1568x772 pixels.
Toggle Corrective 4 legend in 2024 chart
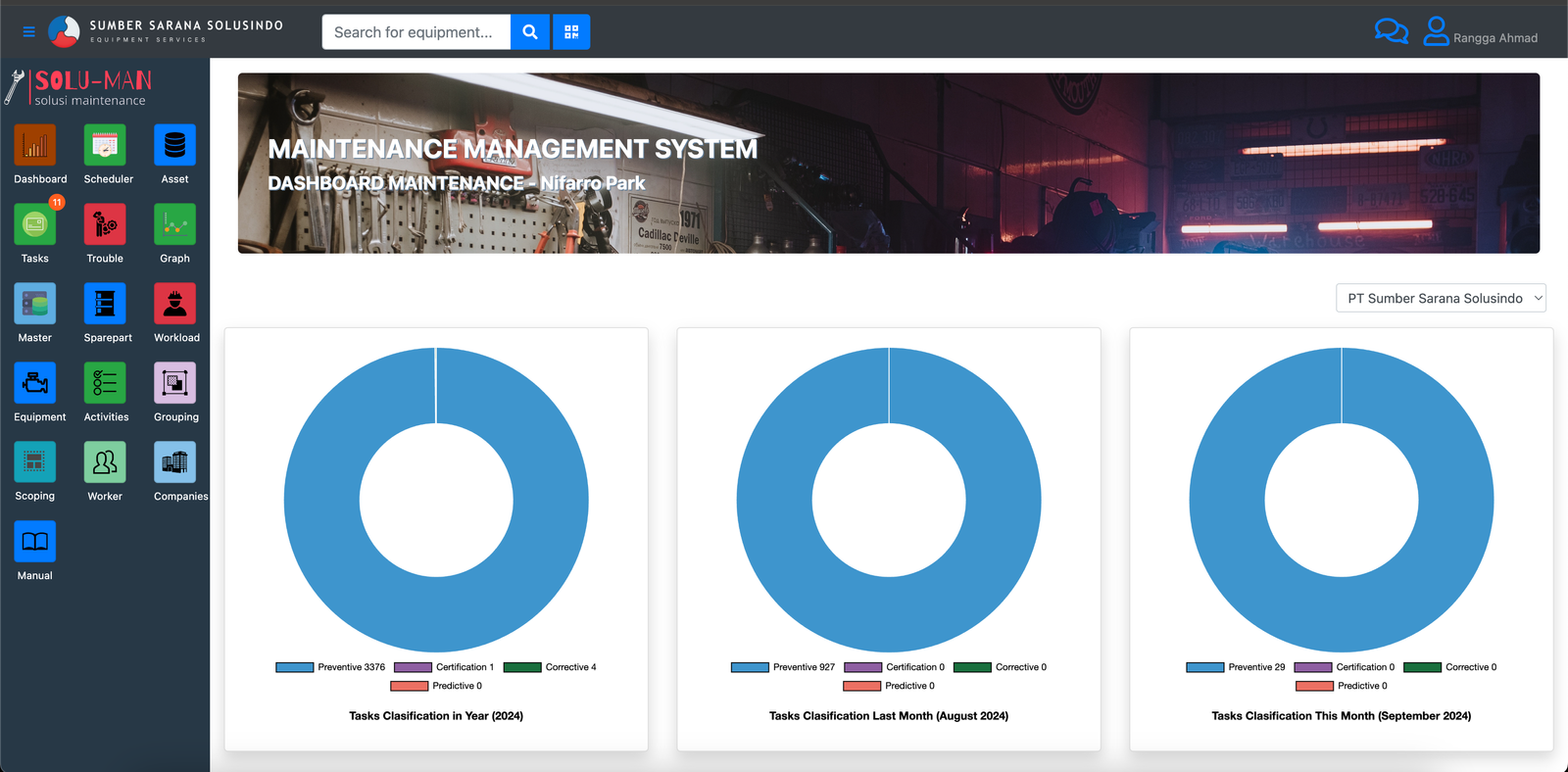pos(550,667)
